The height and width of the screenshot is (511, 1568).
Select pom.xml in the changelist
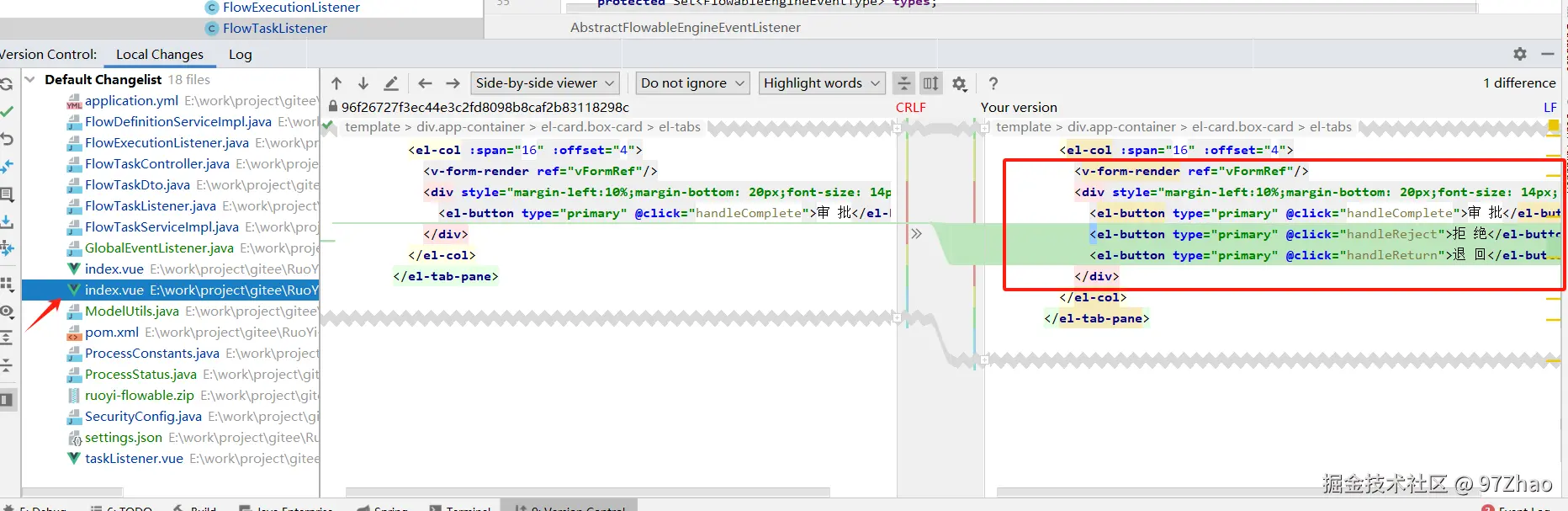coord(171,332)
